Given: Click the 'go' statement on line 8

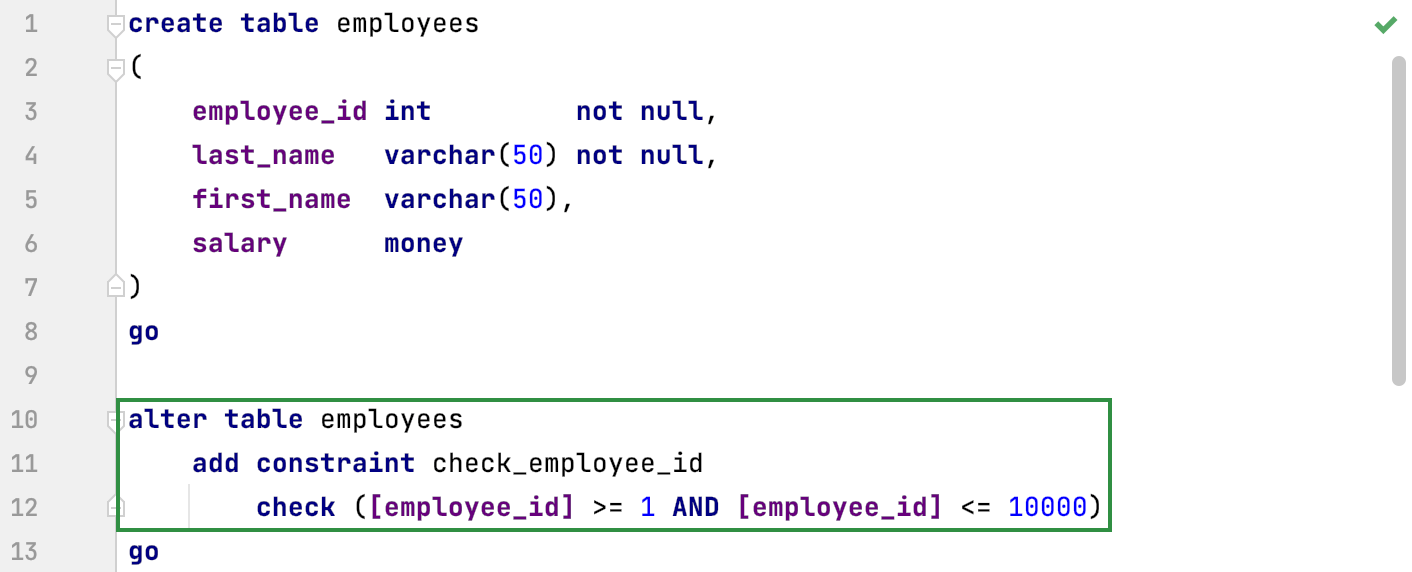Looking at the screenshot, I should point(144,331).
